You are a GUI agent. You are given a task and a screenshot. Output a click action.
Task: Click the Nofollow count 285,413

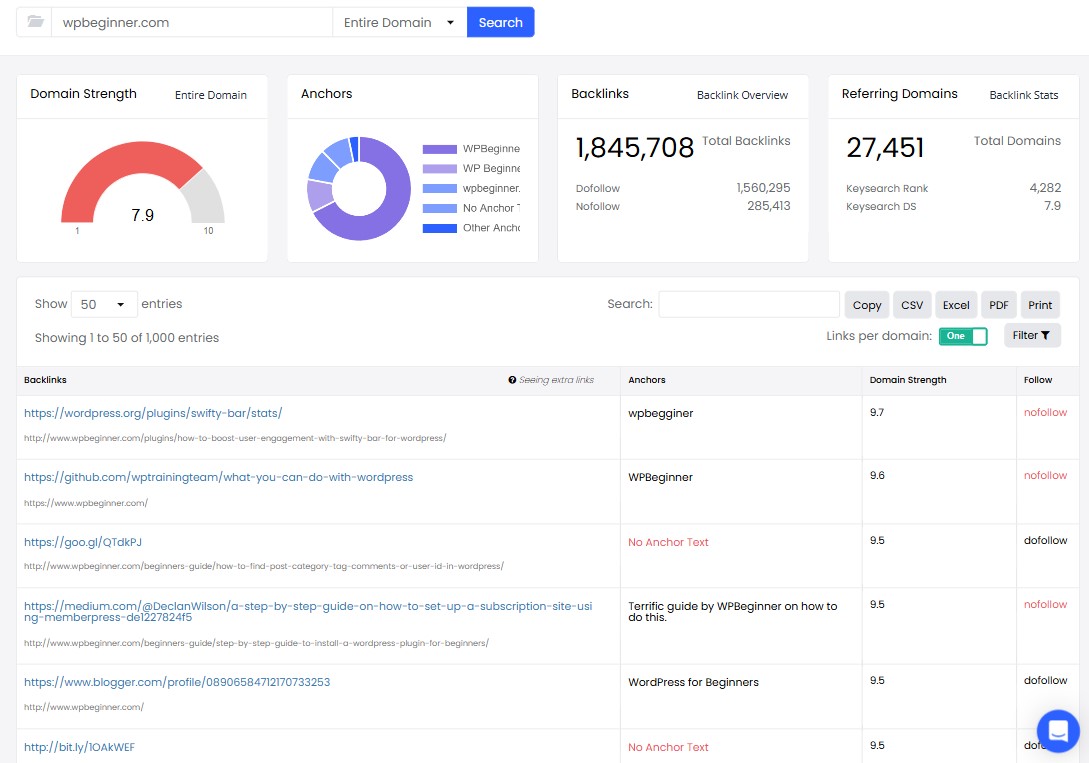(x=768, y=206)
